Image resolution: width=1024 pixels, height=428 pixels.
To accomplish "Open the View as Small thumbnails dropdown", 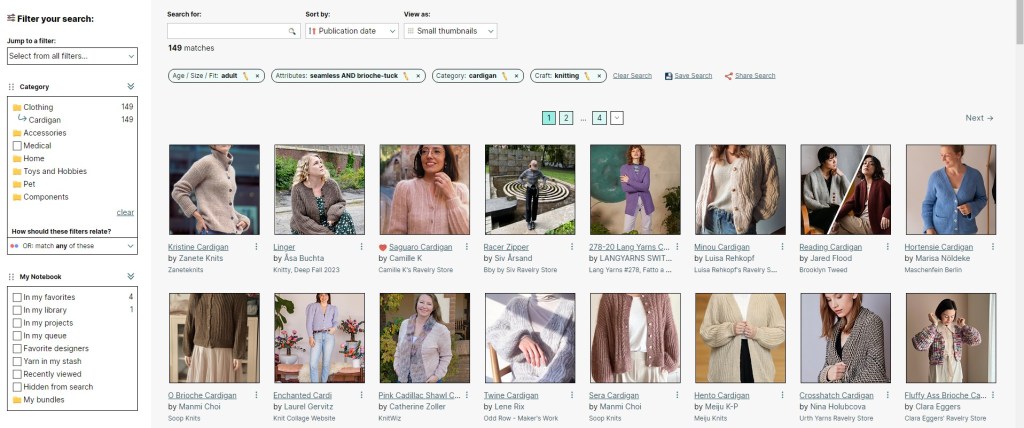I will [x=451, y=31].
